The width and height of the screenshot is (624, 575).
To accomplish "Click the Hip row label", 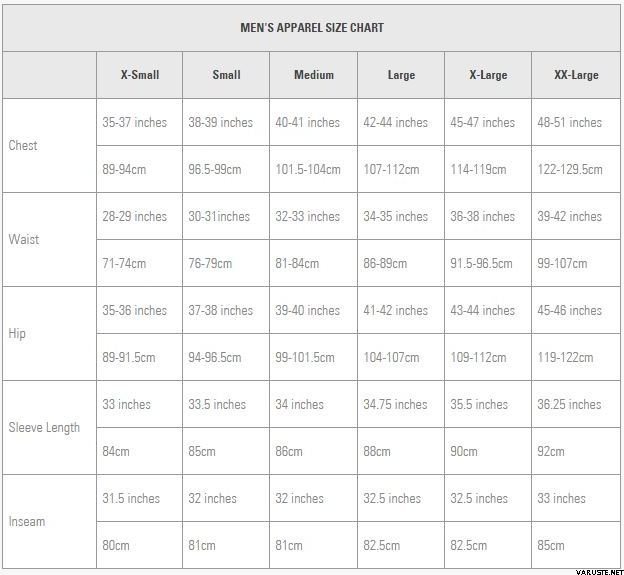I will [x=17, y=333].
